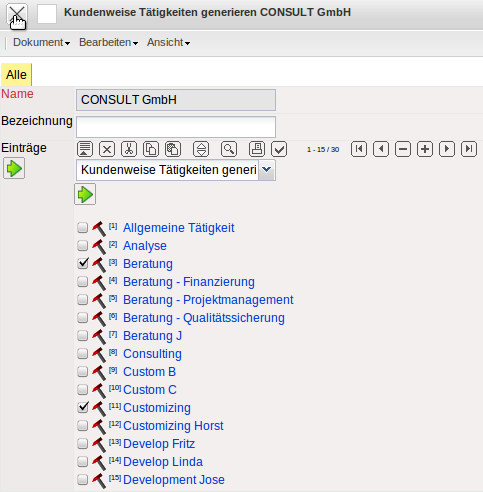The image size is (483, 492).
Task: Click the magnifier search icon
Action: click(x=229, y=149)
